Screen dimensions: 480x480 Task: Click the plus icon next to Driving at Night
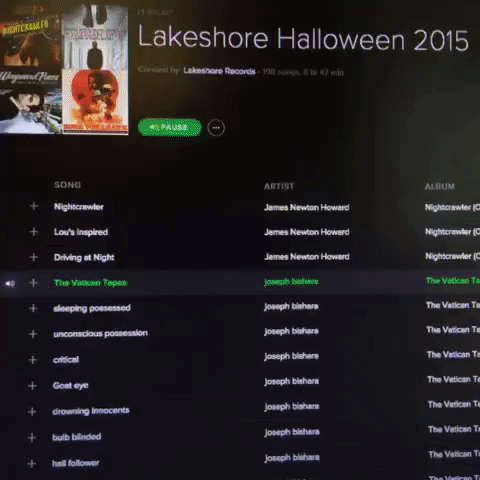33,257
